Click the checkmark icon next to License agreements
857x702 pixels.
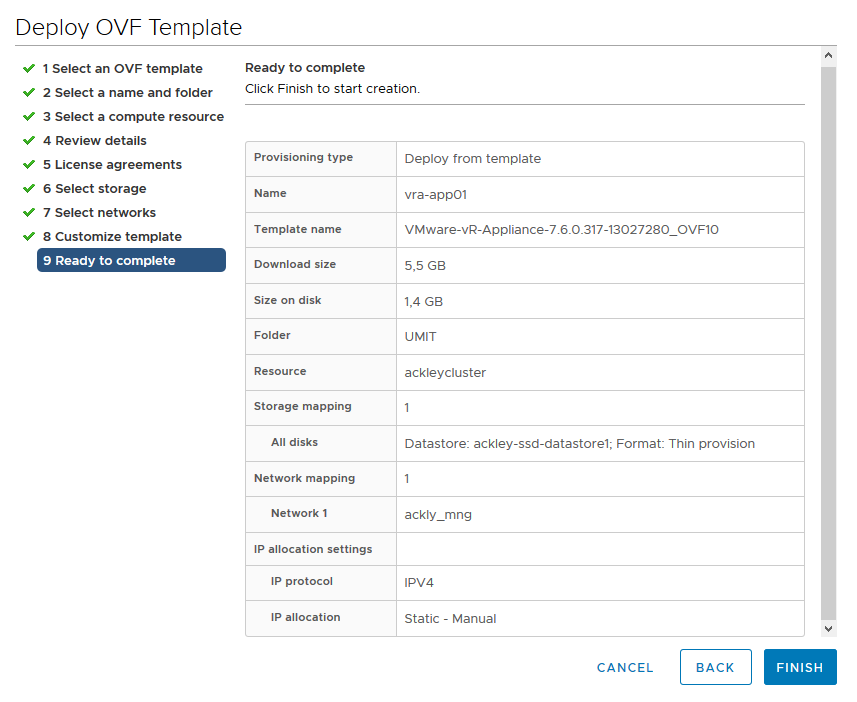[29, 165]
